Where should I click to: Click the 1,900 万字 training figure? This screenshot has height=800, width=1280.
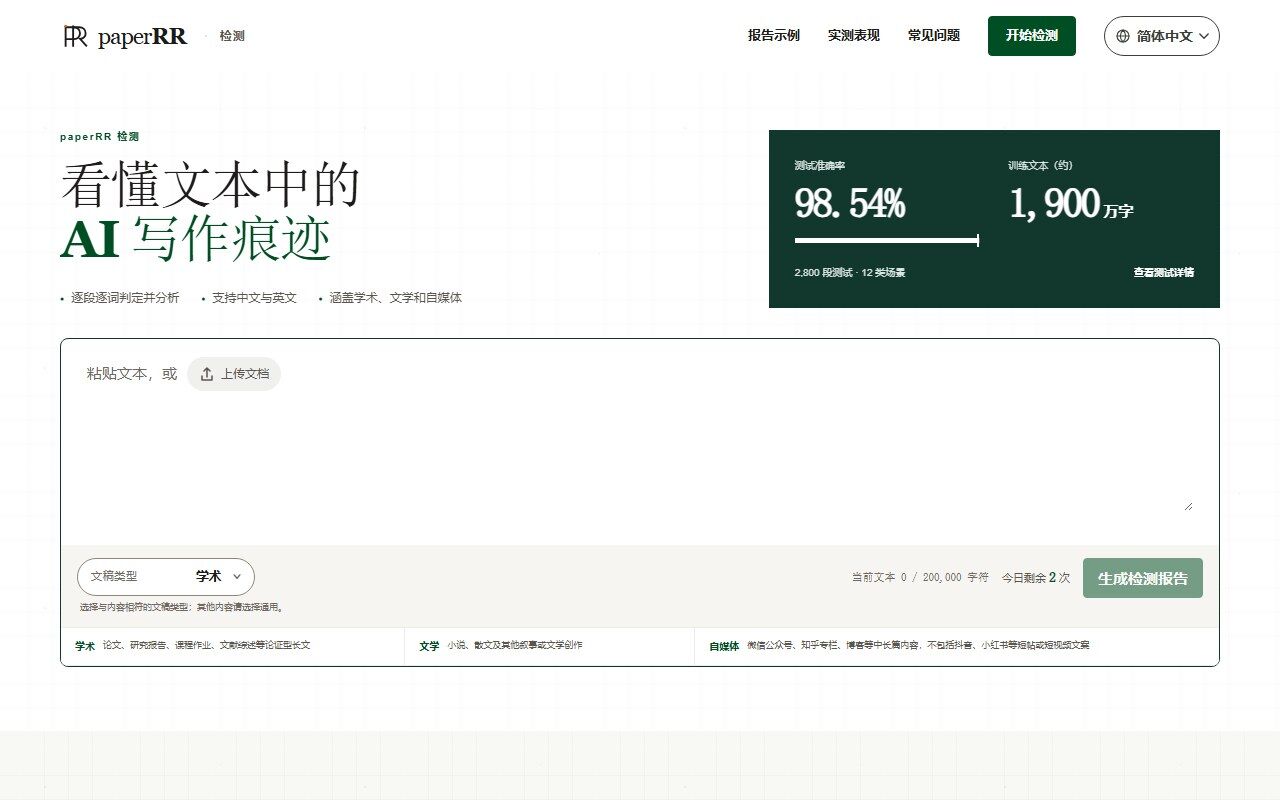click(x=1070, y=203)
